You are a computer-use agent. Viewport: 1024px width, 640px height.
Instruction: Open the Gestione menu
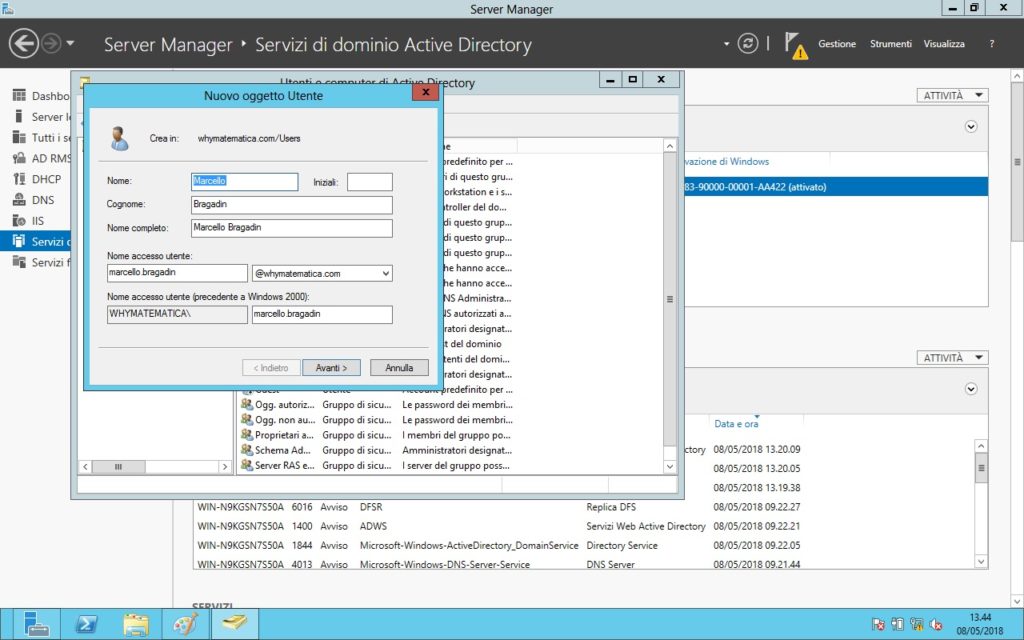837,44
